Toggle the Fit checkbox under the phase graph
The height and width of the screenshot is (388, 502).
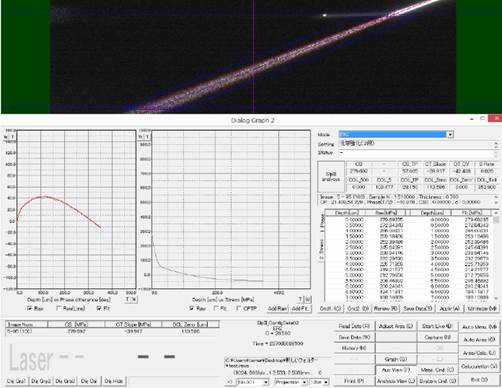(99, 308)
